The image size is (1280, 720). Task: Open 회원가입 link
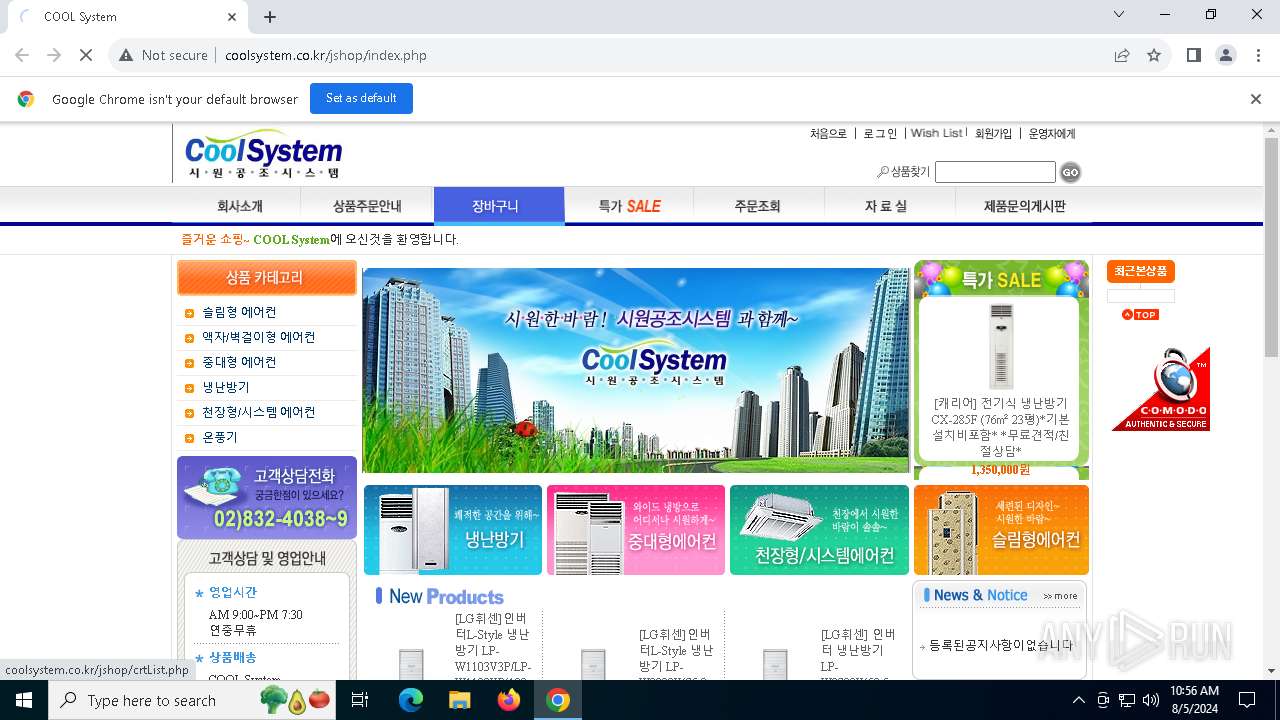[x=993, y=133]
